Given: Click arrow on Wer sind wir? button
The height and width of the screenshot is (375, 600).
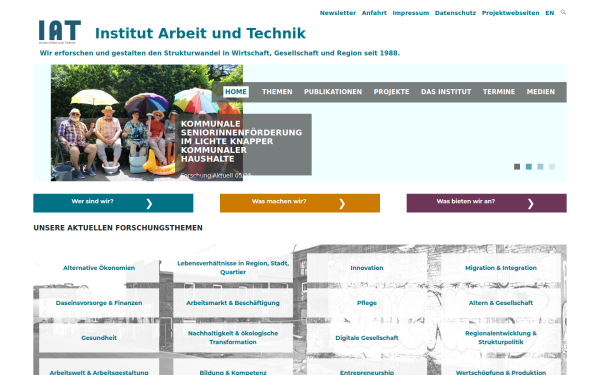Looking at the screenshot, I should click(x=149, y=204).
